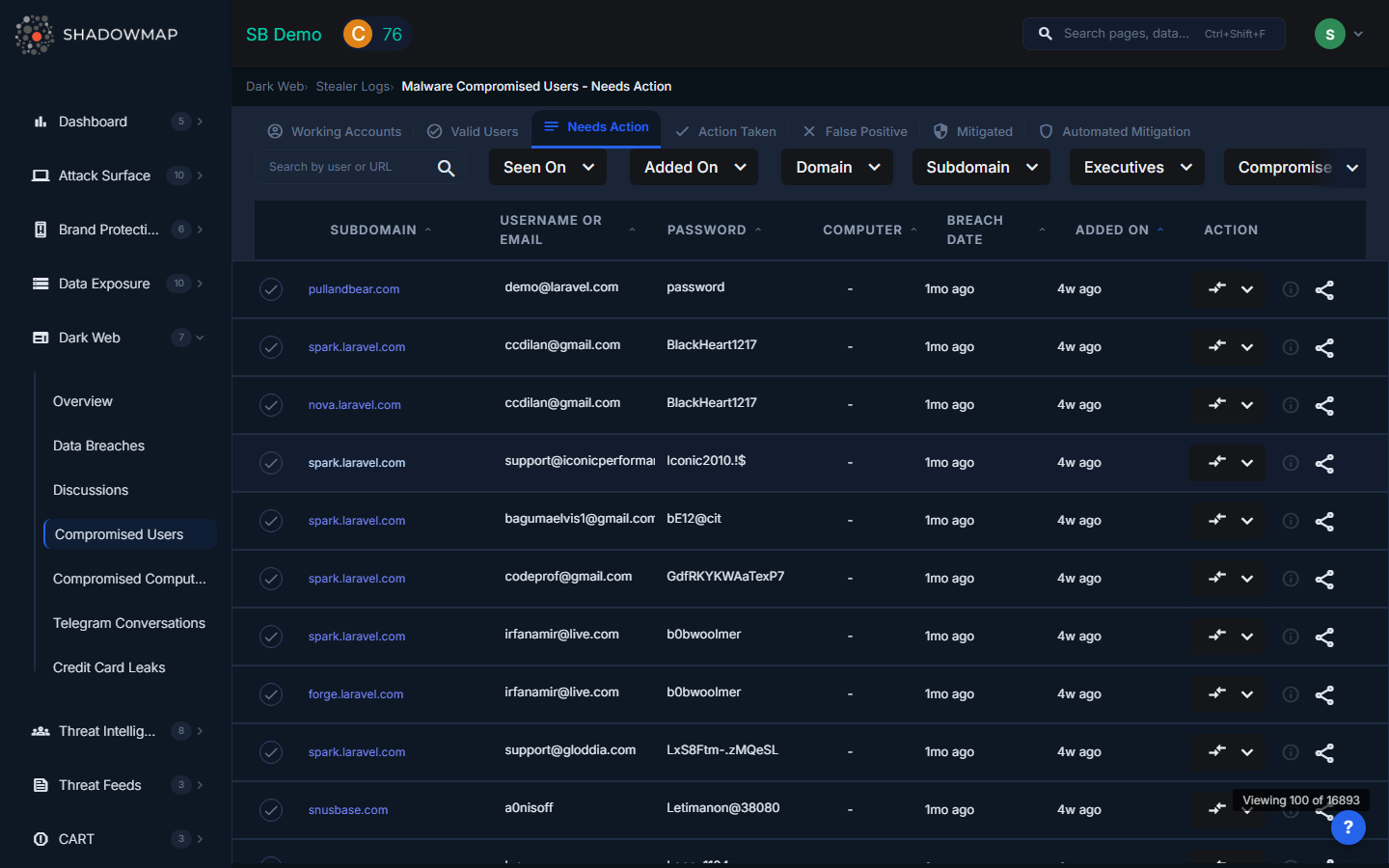Click the Brand Protection shield icon
The width and height of the screenshot is (1389, 868).
41,230
